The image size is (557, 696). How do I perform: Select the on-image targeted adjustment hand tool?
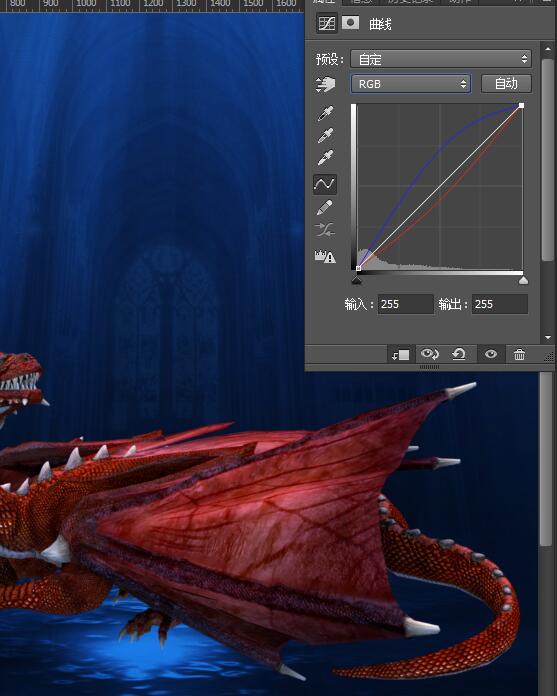(x=325, y=84)
